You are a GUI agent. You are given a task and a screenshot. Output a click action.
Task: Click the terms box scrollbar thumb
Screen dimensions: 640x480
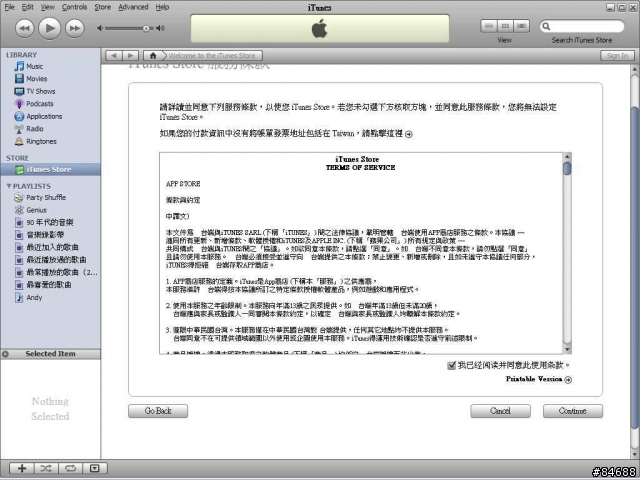click(x=567, y=169)
